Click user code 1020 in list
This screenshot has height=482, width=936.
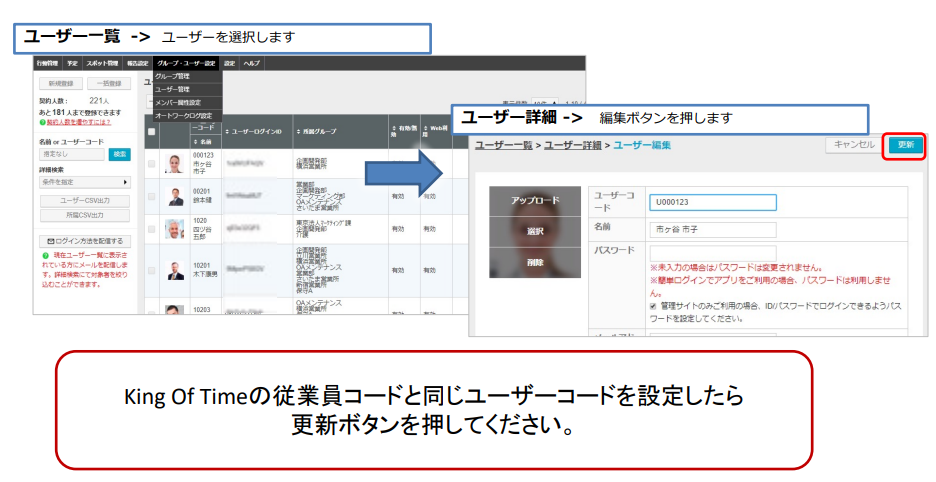coord(200,221)
